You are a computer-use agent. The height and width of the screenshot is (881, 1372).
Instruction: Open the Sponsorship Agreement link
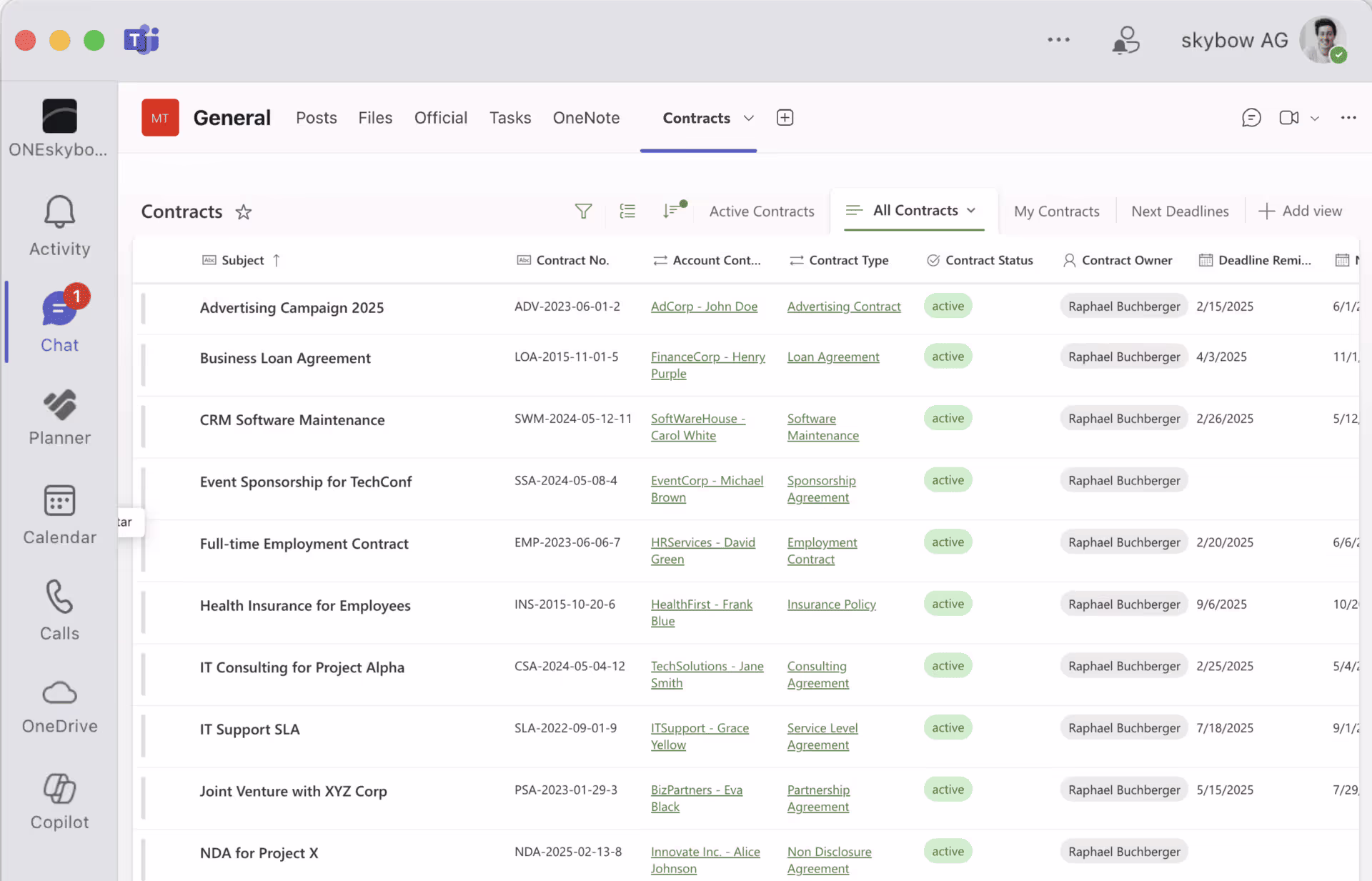tap(821, 489)
